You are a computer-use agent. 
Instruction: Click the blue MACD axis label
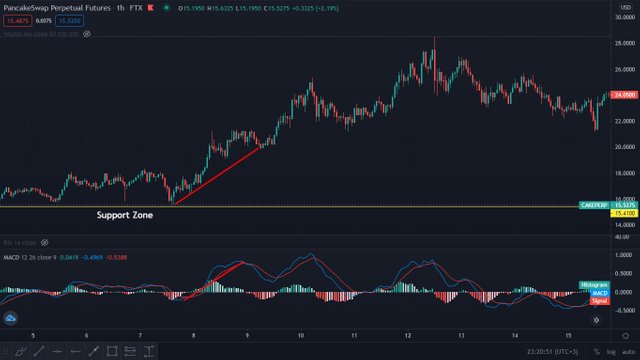(x=600, y=293)
